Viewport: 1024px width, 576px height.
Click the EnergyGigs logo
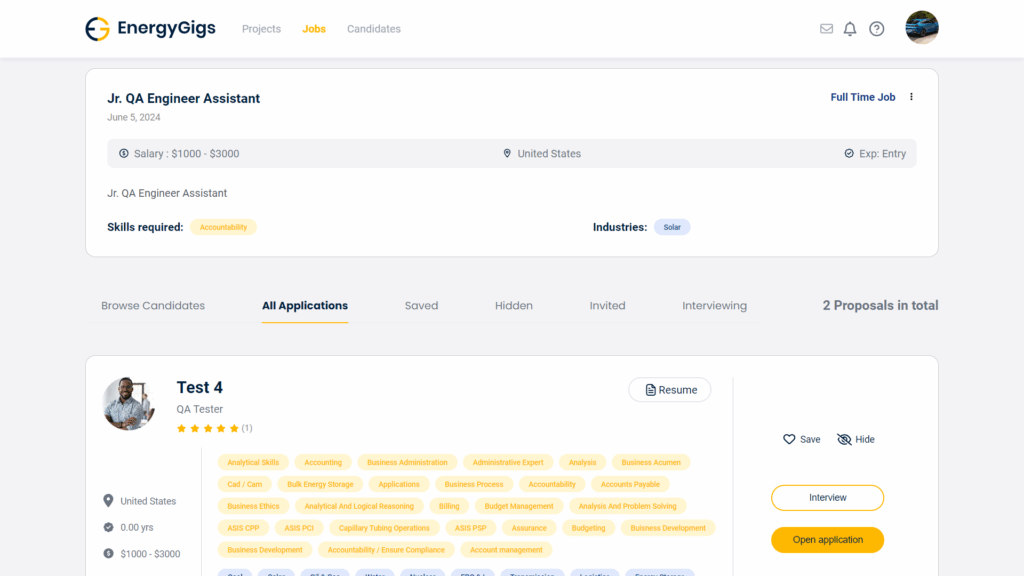(150, 29)
